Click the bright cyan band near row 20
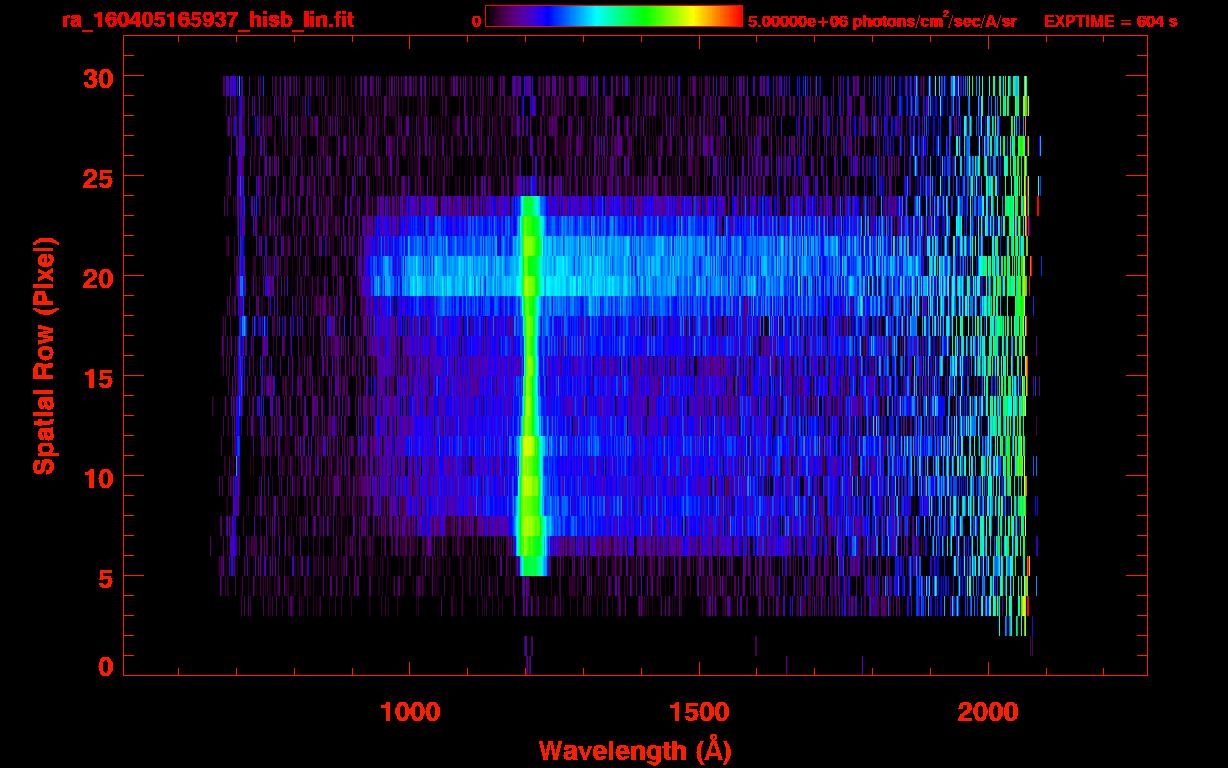 tap(640, 276)
